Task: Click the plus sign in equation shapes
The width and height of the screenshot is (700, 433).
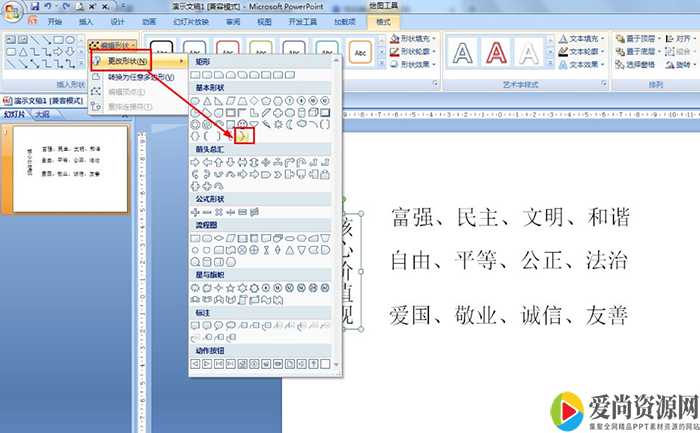Action: click(x=195, y=212)
